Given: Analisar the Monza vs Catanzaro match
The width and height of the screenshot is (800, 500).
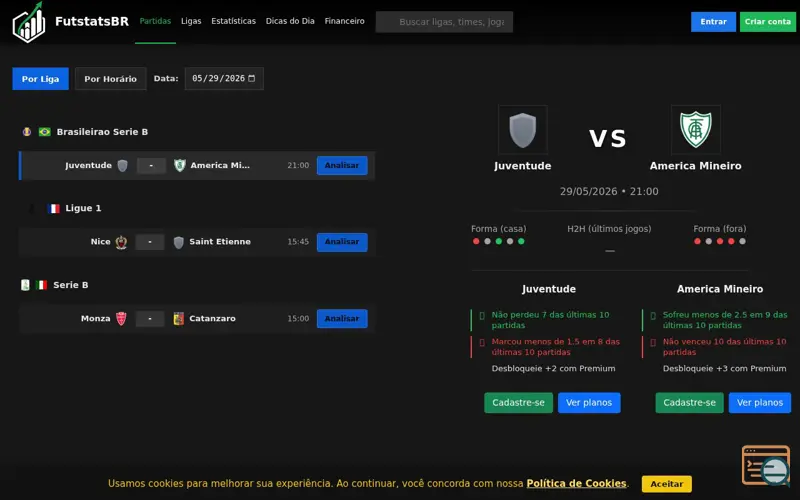Looking at the screenshot, I should [342, 318].
